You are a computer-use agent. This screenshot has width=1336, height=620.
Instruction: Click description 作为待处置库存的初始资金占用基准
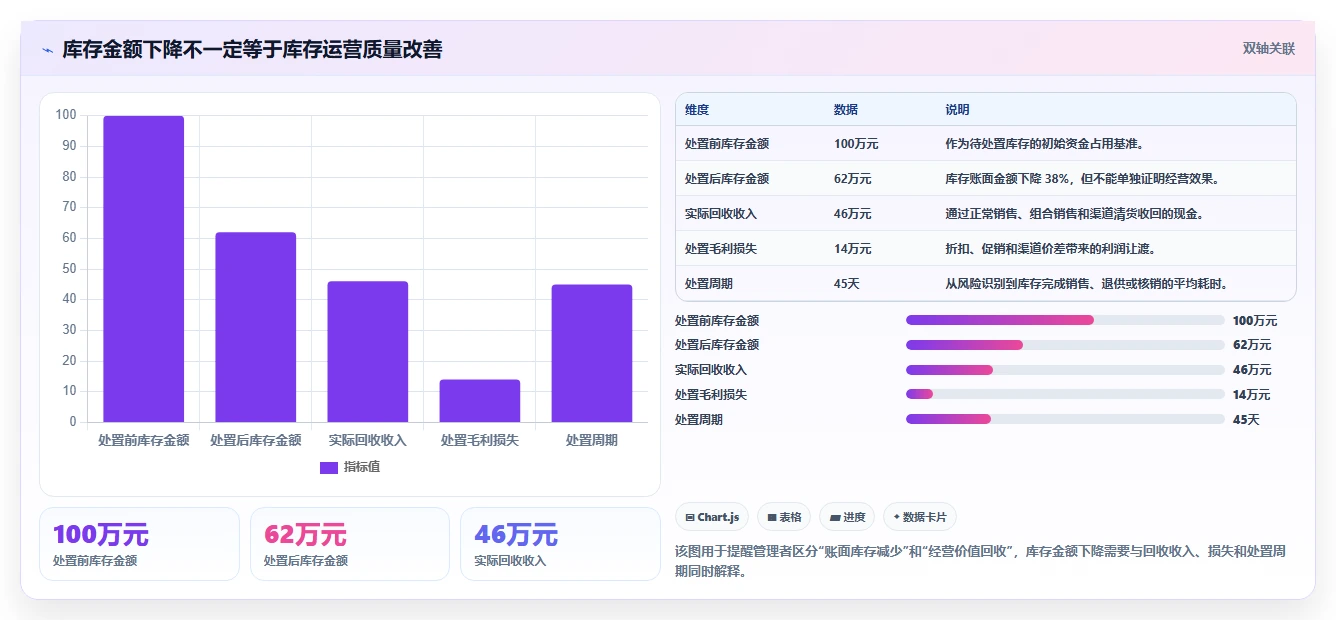[1045, 144]
